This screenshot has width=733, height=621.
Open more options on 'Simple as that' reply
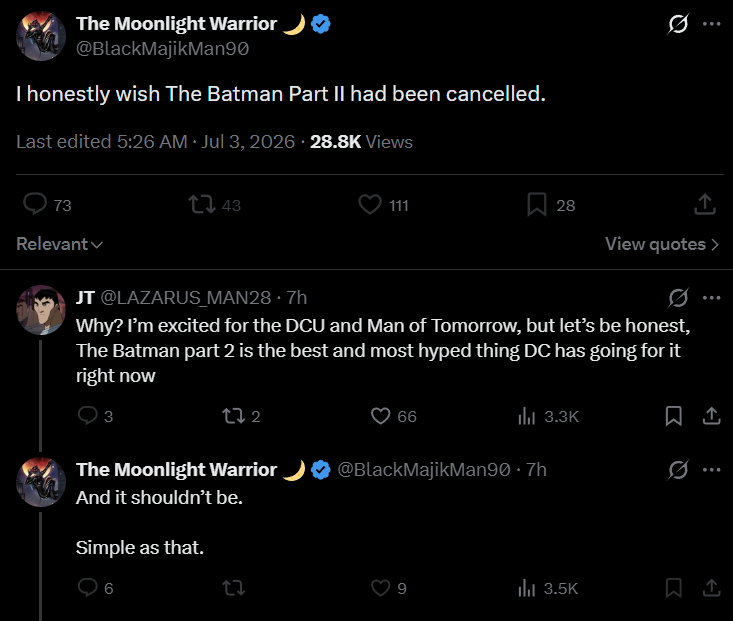(711, 469)
